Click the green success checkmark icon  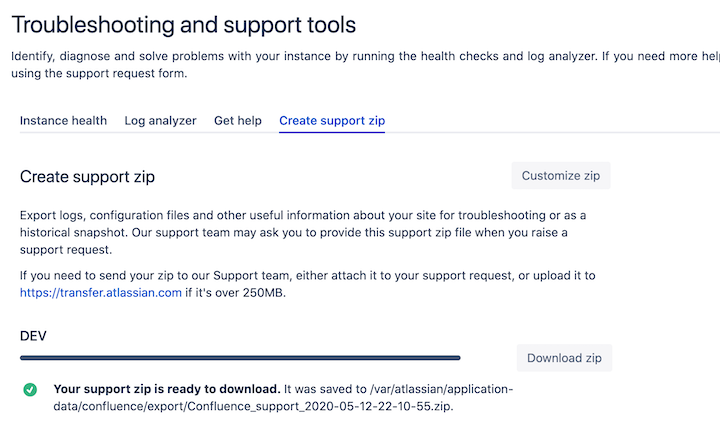(x=30, y=390)
